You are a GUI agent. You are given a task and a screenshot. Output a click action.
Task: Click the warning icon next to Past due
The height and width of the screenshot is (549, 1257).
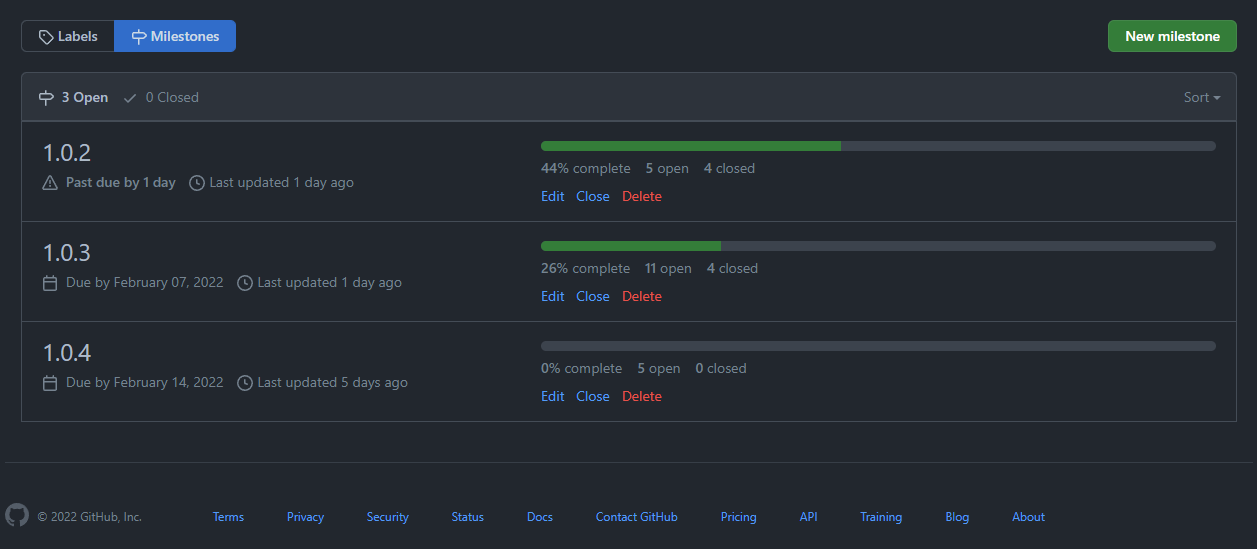click(50, 183)
